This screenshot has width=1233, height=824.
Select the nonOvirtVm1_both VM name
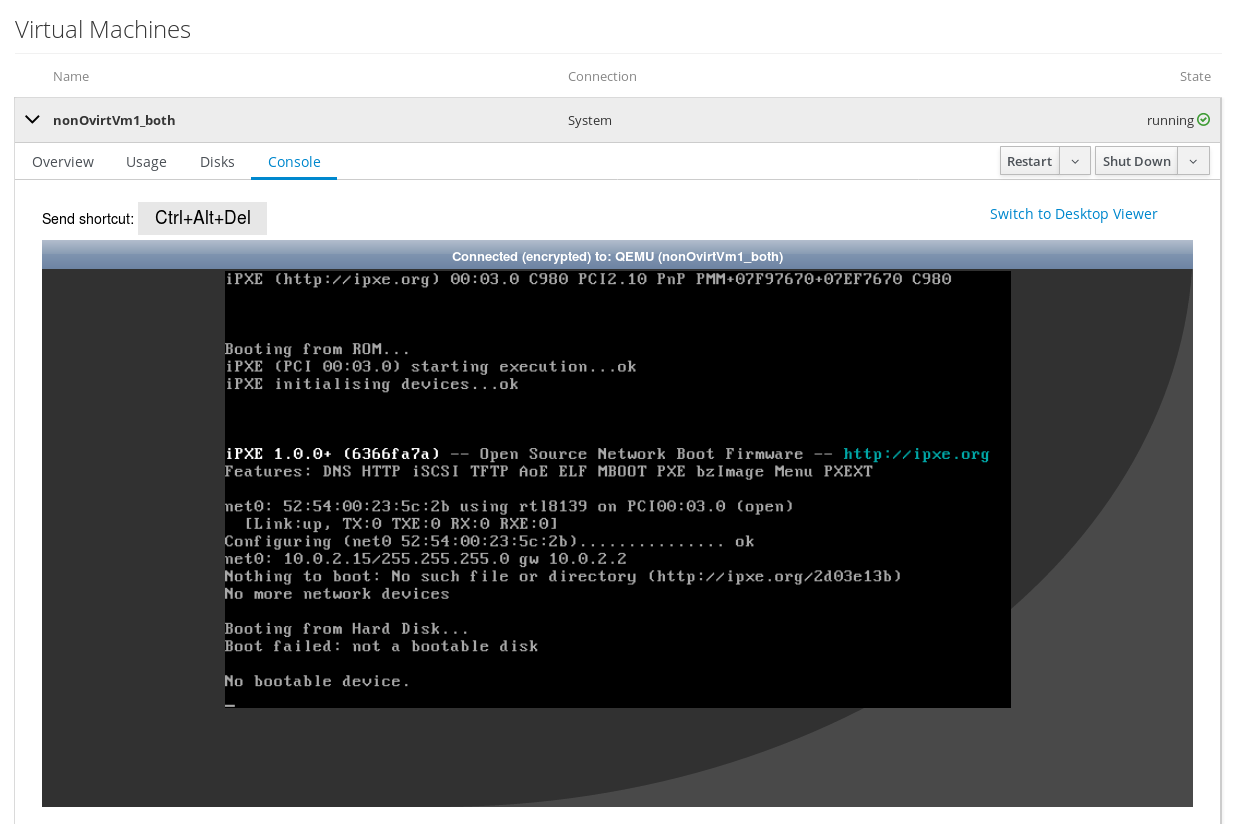(114, 120)
